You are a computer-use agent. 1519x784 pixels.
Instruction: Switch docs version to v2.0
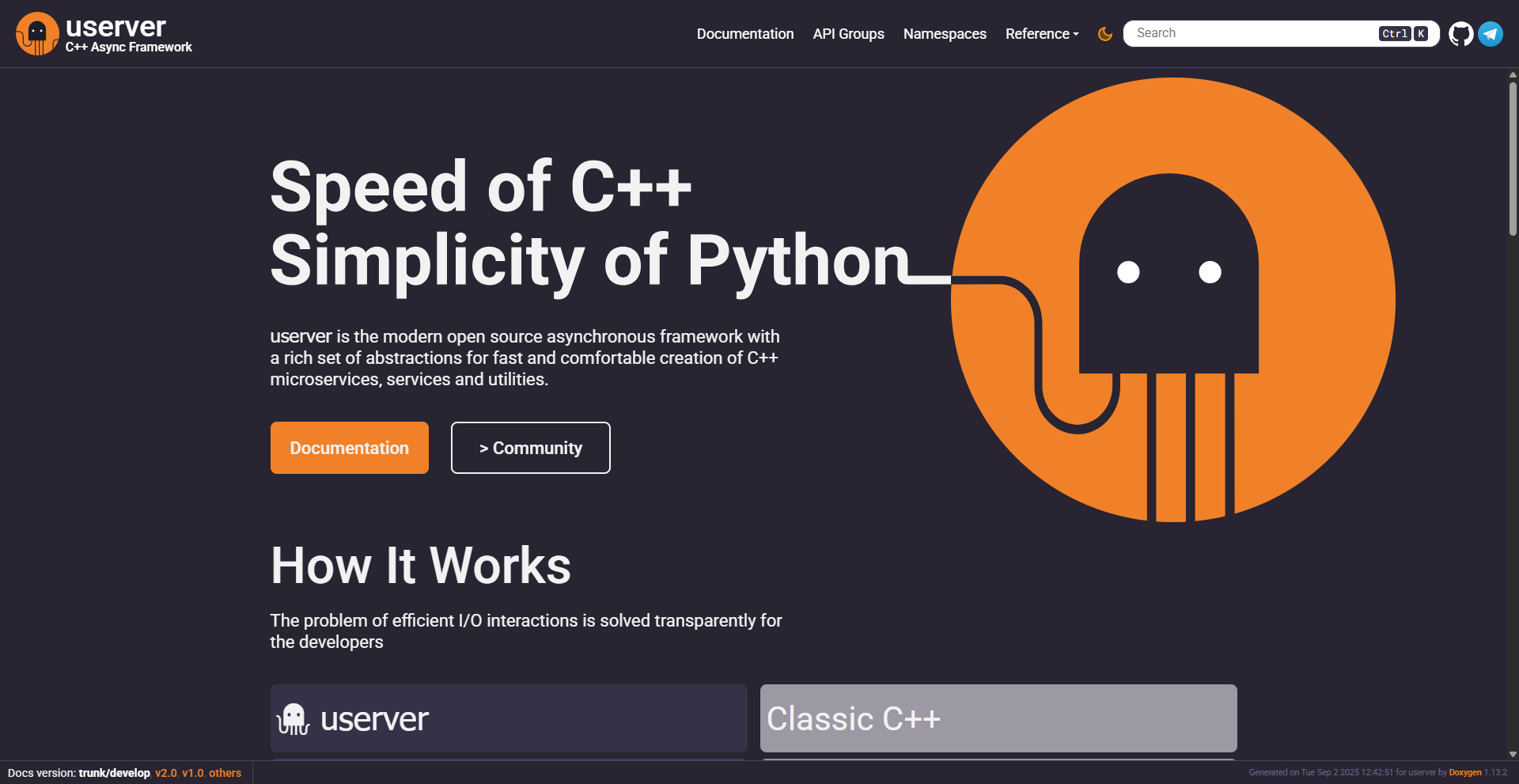click(x=166, y=773)
